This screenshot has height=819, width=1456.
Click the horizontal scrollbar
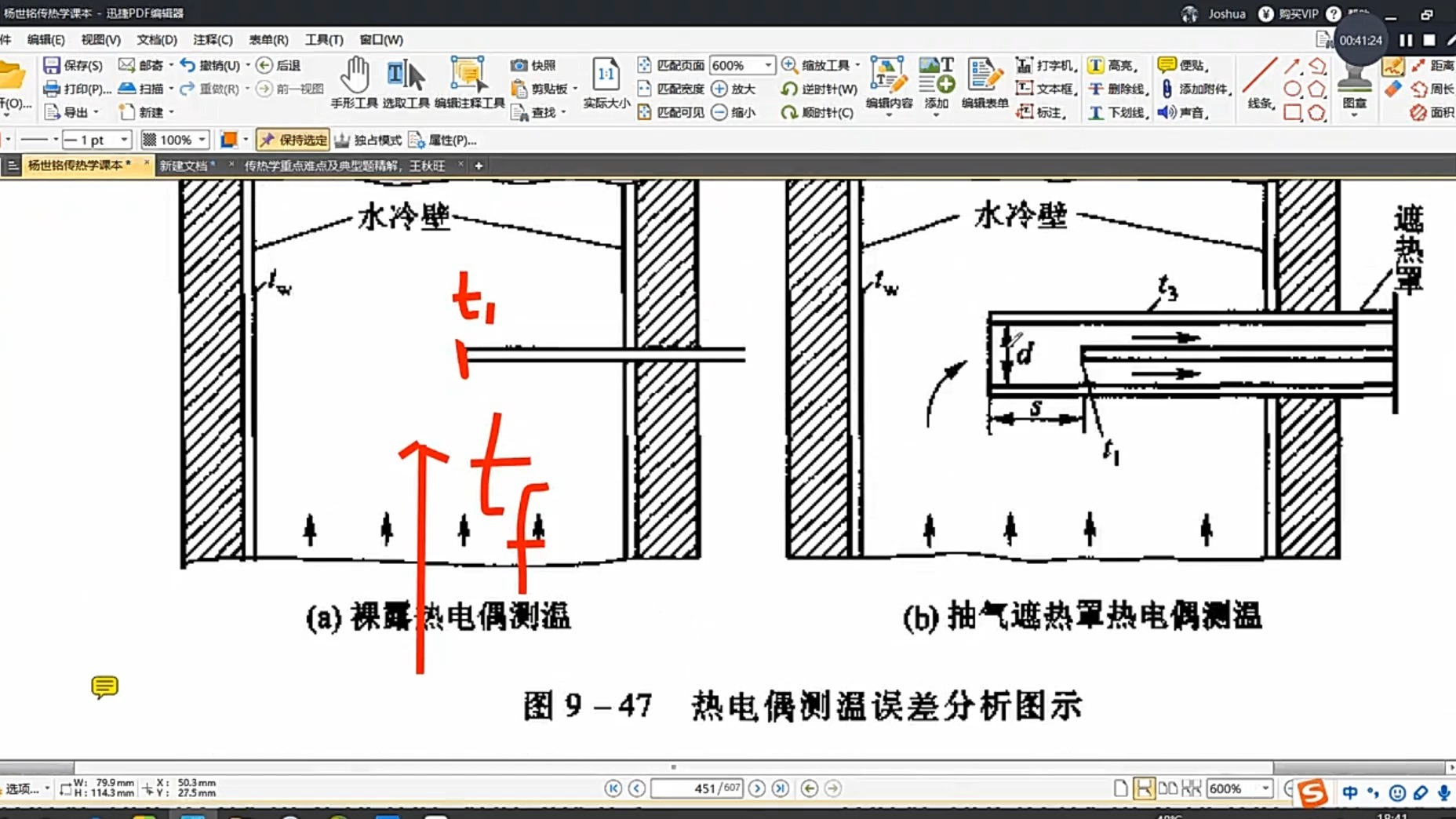[673, 767]
